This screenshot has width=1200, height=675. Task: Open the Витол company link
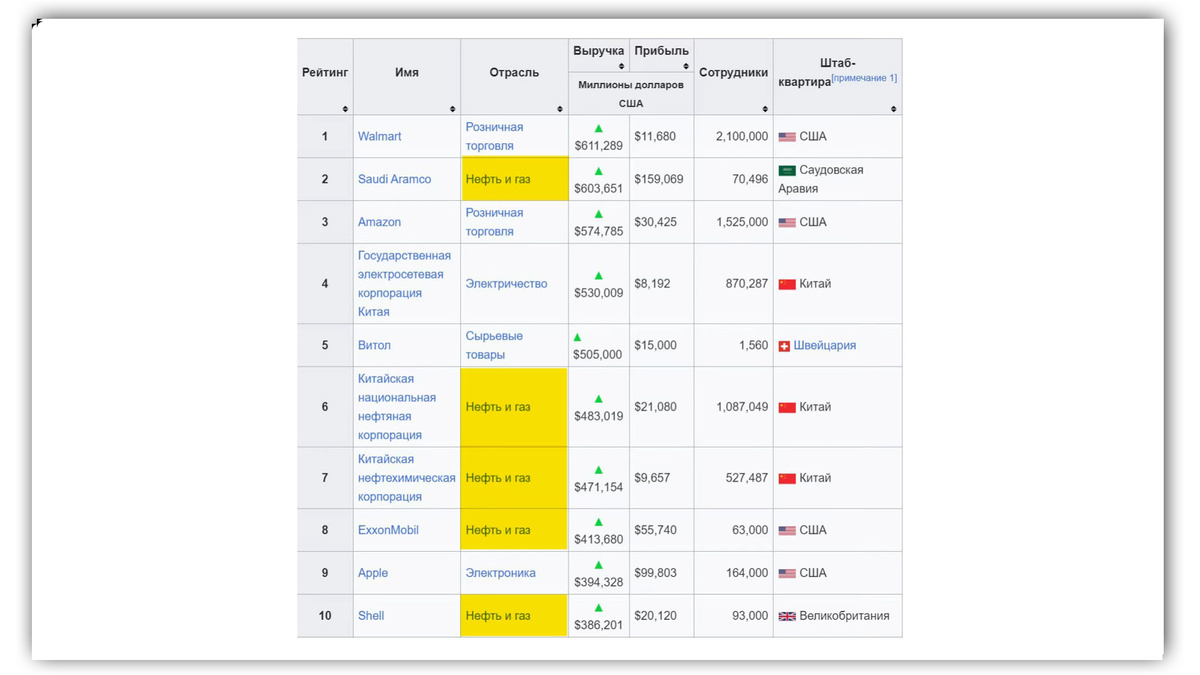[374, 345]
